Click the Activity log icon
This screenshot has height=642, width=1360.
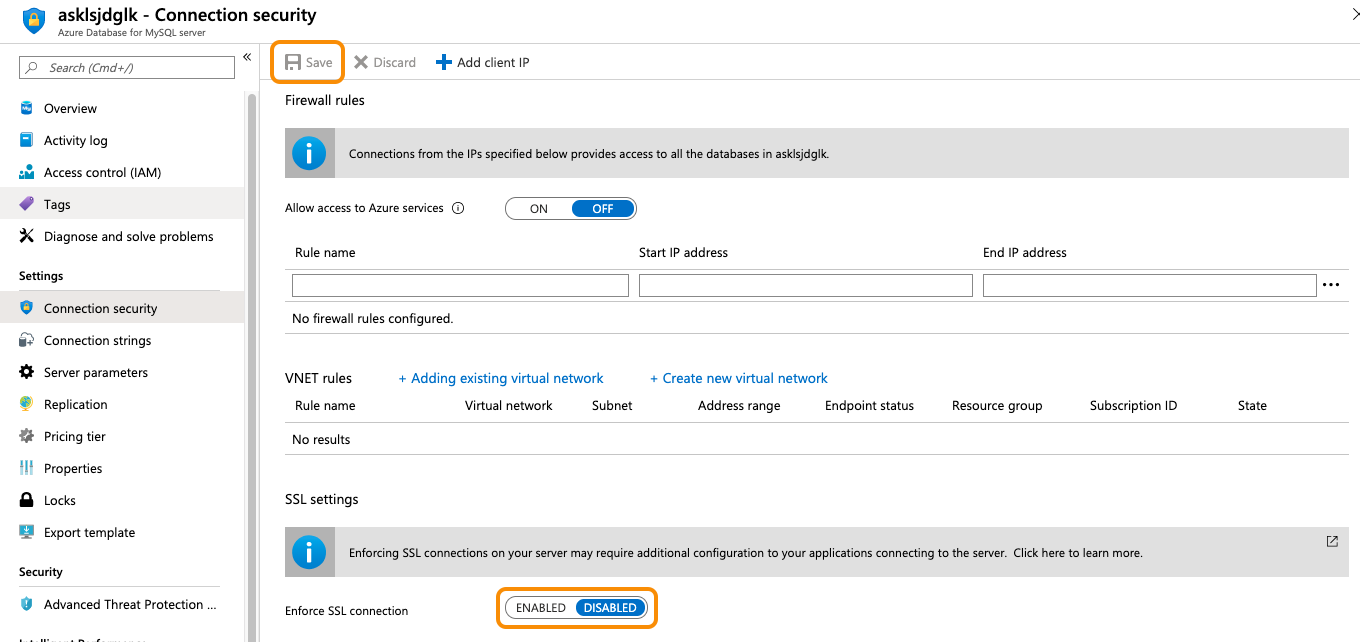click(x=27, y=140)
